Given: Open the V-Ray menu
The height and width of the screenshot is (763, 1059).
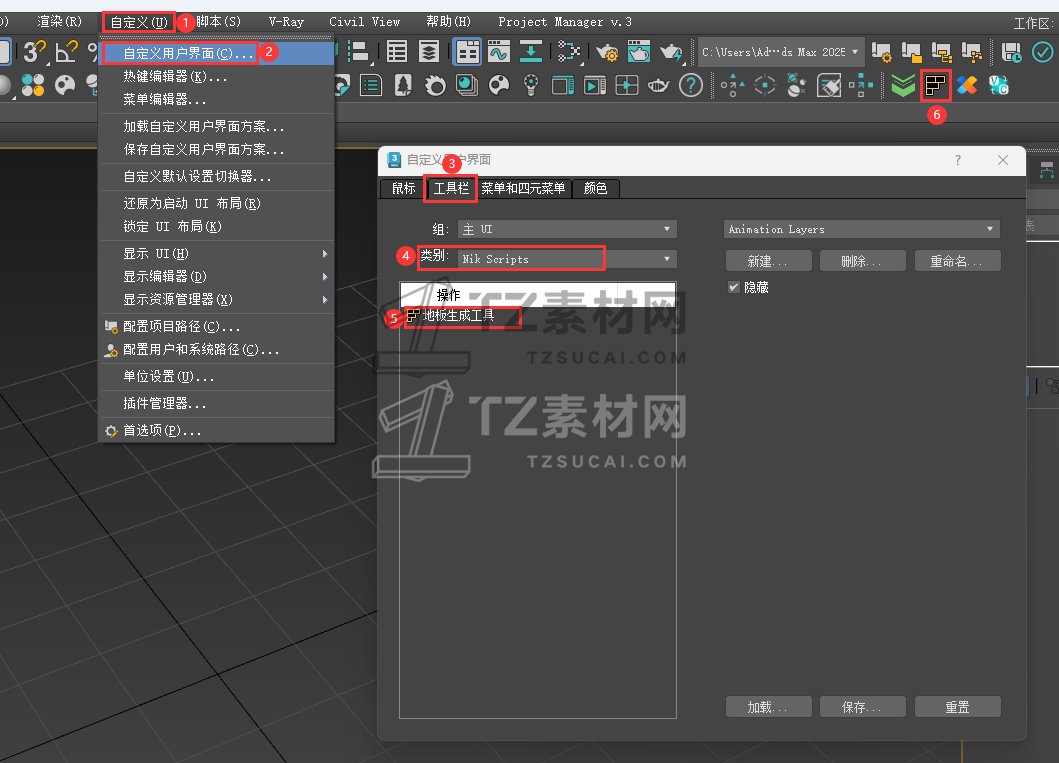Looking at the screenshot, I should click(x=286, y=22).
